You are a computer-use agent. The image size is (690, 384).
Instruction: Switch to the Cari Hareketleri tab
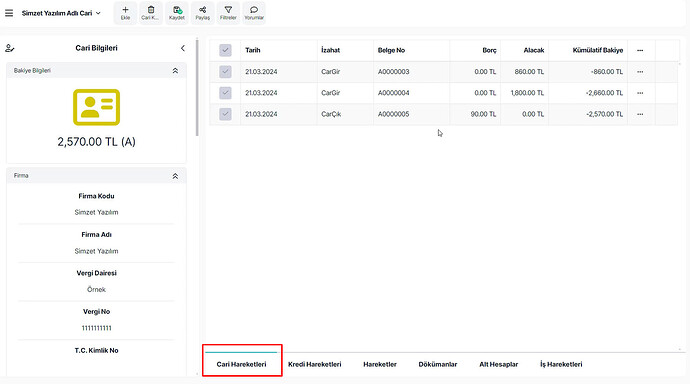241,364
